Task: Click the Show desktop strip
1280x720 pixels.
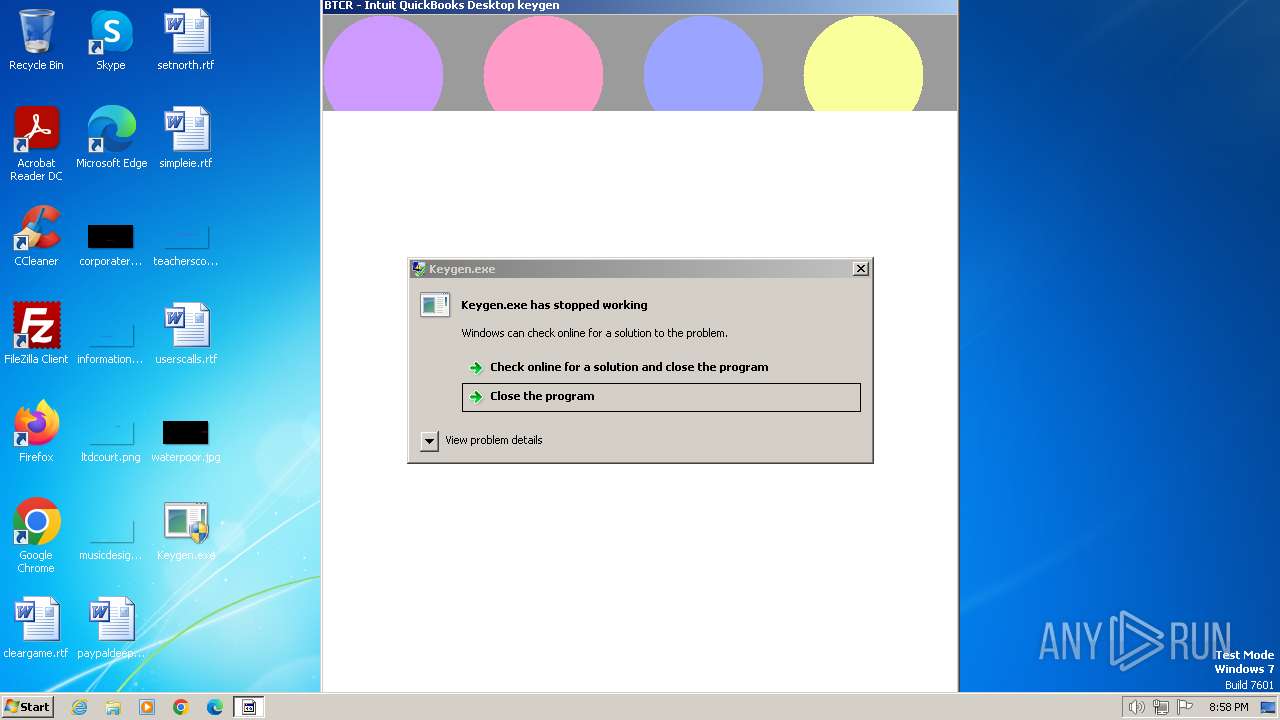Action: (x=1269, y=707)
